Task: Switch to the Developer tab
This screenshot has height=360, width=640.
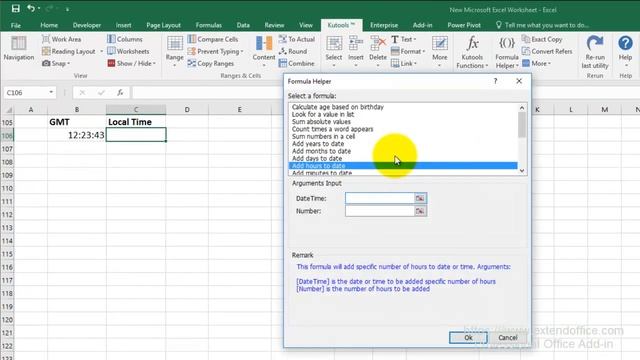Action: point(87,25)
